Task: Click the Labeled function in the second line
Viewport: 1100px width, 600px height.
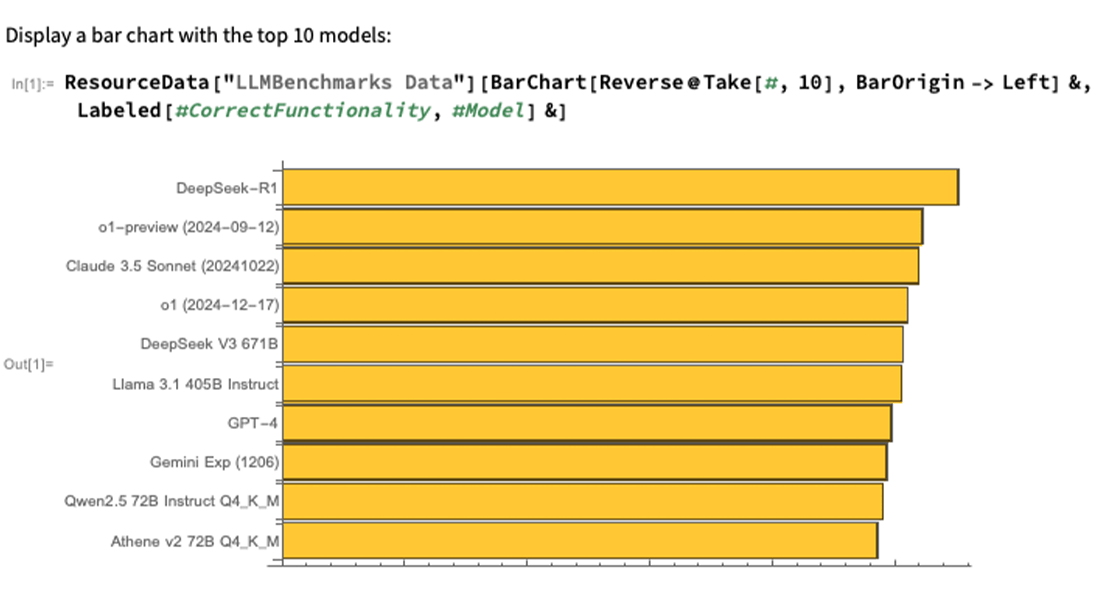Action: pyautogui.click(x=120, y=111)
